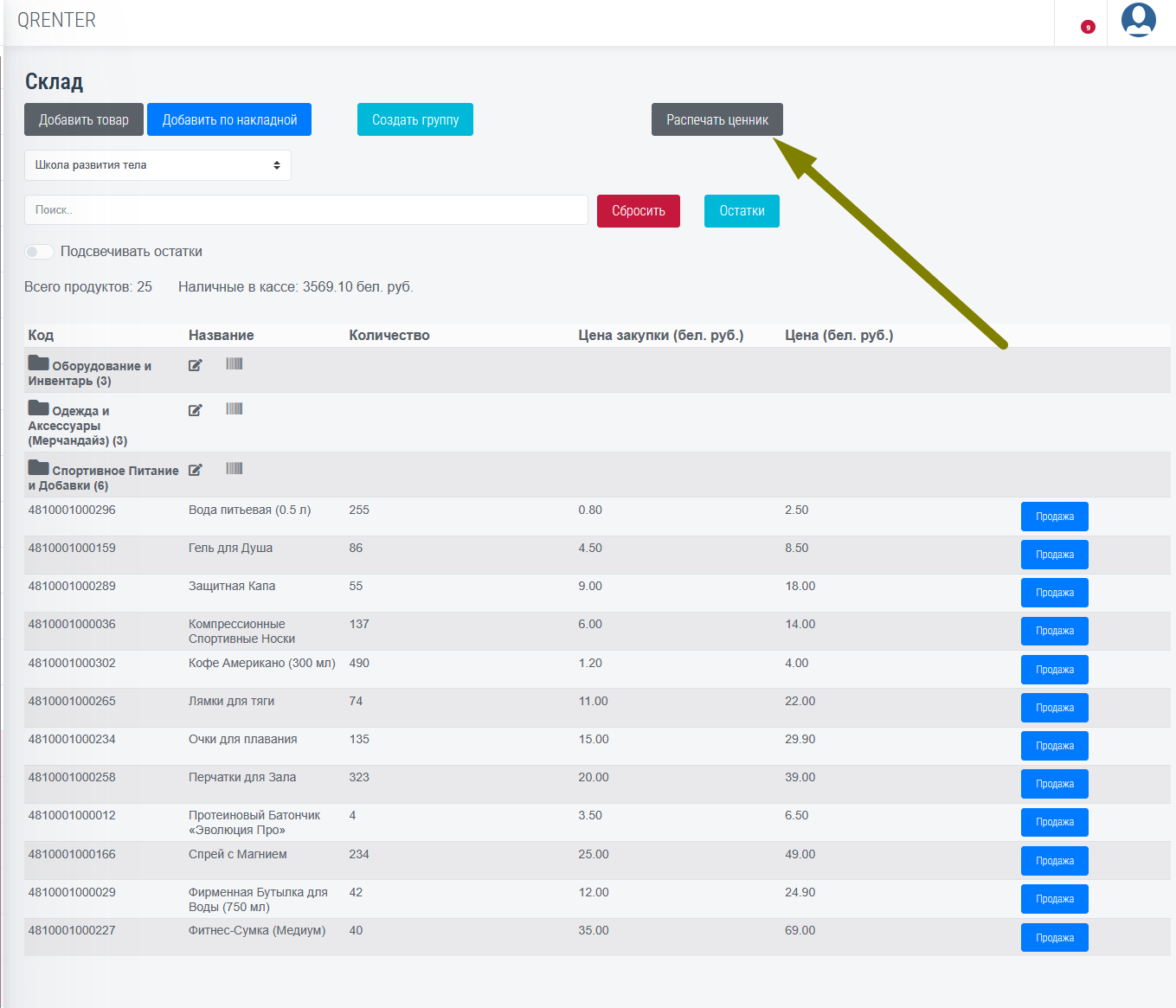This screenshot has height=1008, width=1176.
Task: Open the user profile avatar
Action: [1138, 21]
